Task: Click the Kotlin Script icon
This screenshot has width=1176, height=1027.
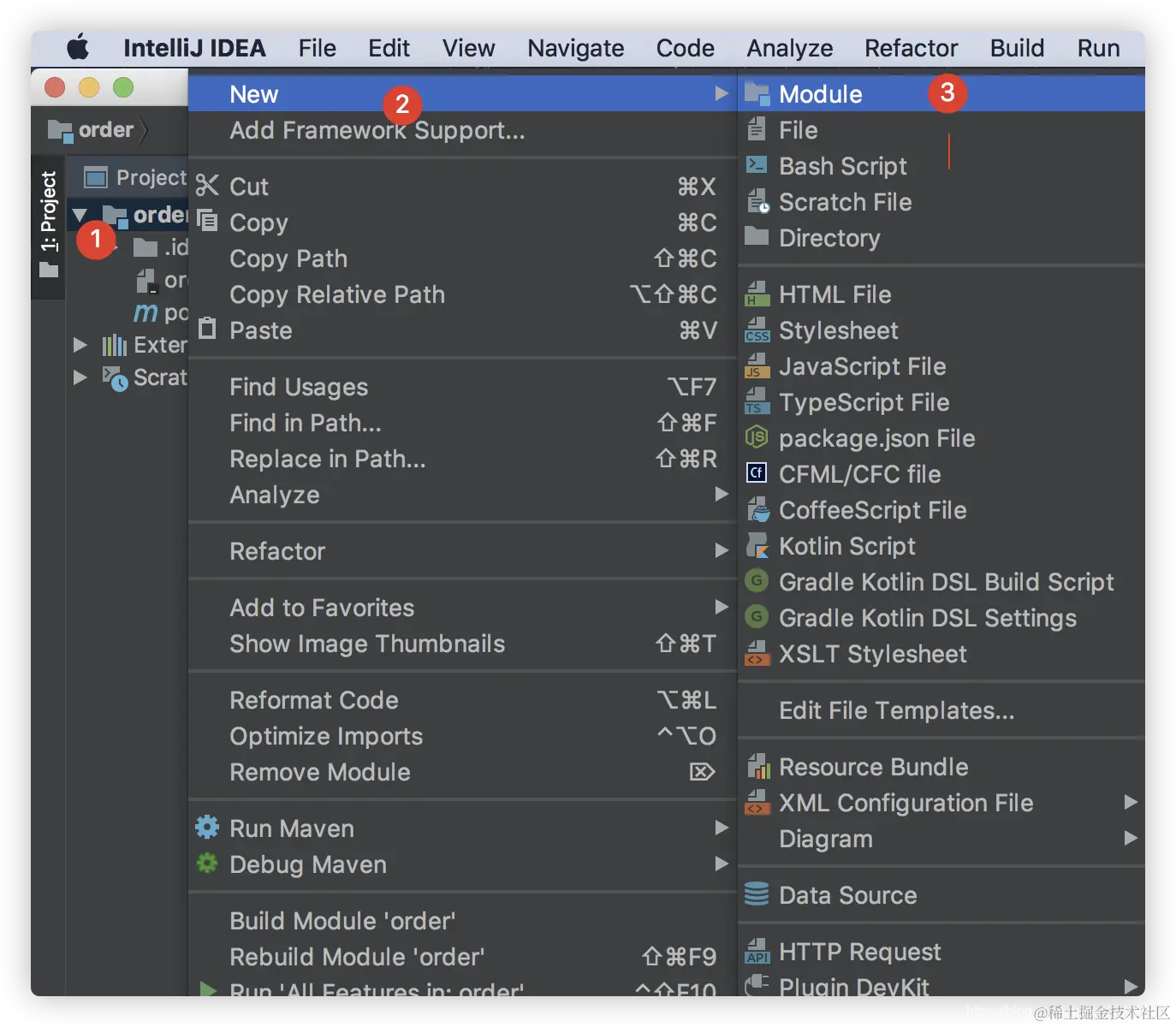Action: [757, 545]
